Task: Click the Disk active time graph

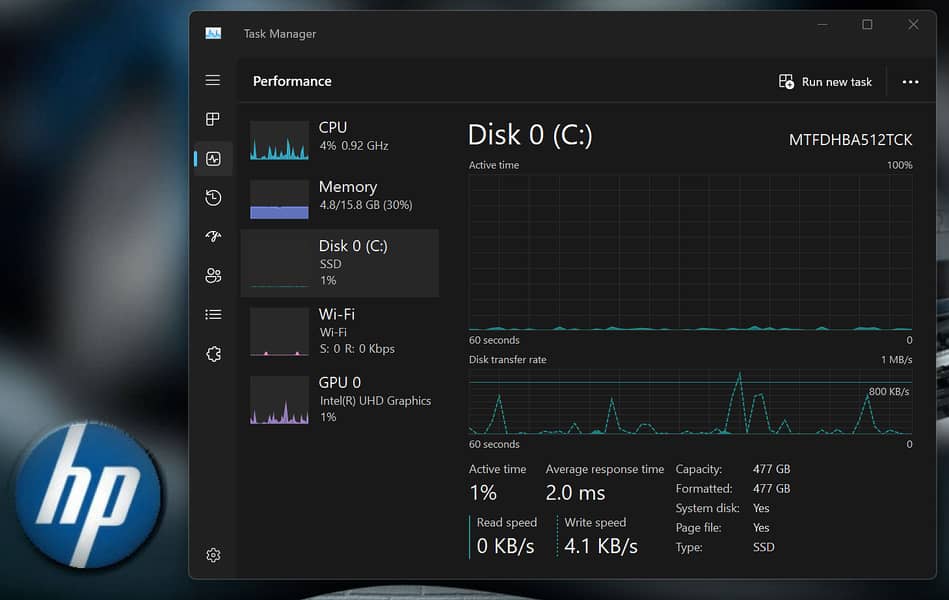Action: (690, 252)
